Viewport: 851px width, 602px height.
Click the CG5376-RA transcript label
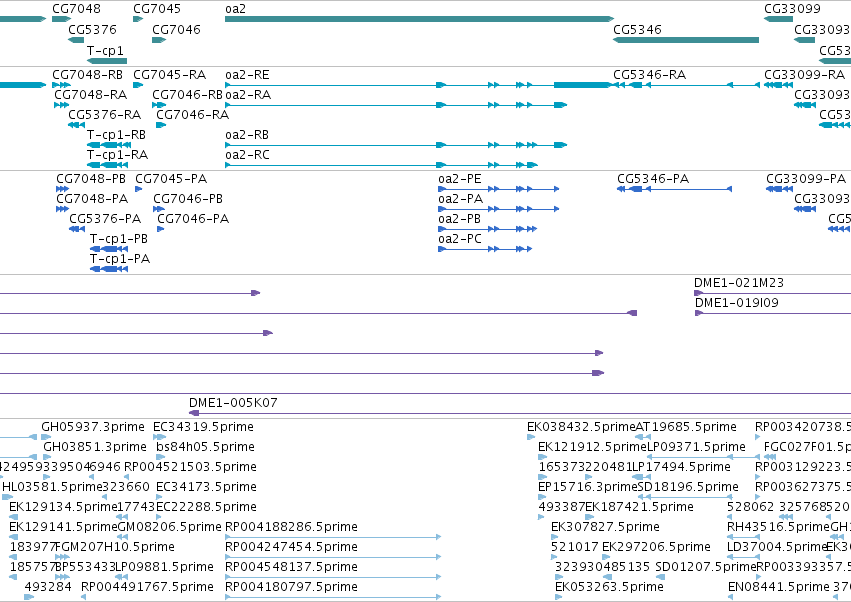pyautogui.click(x=105, y=115)
